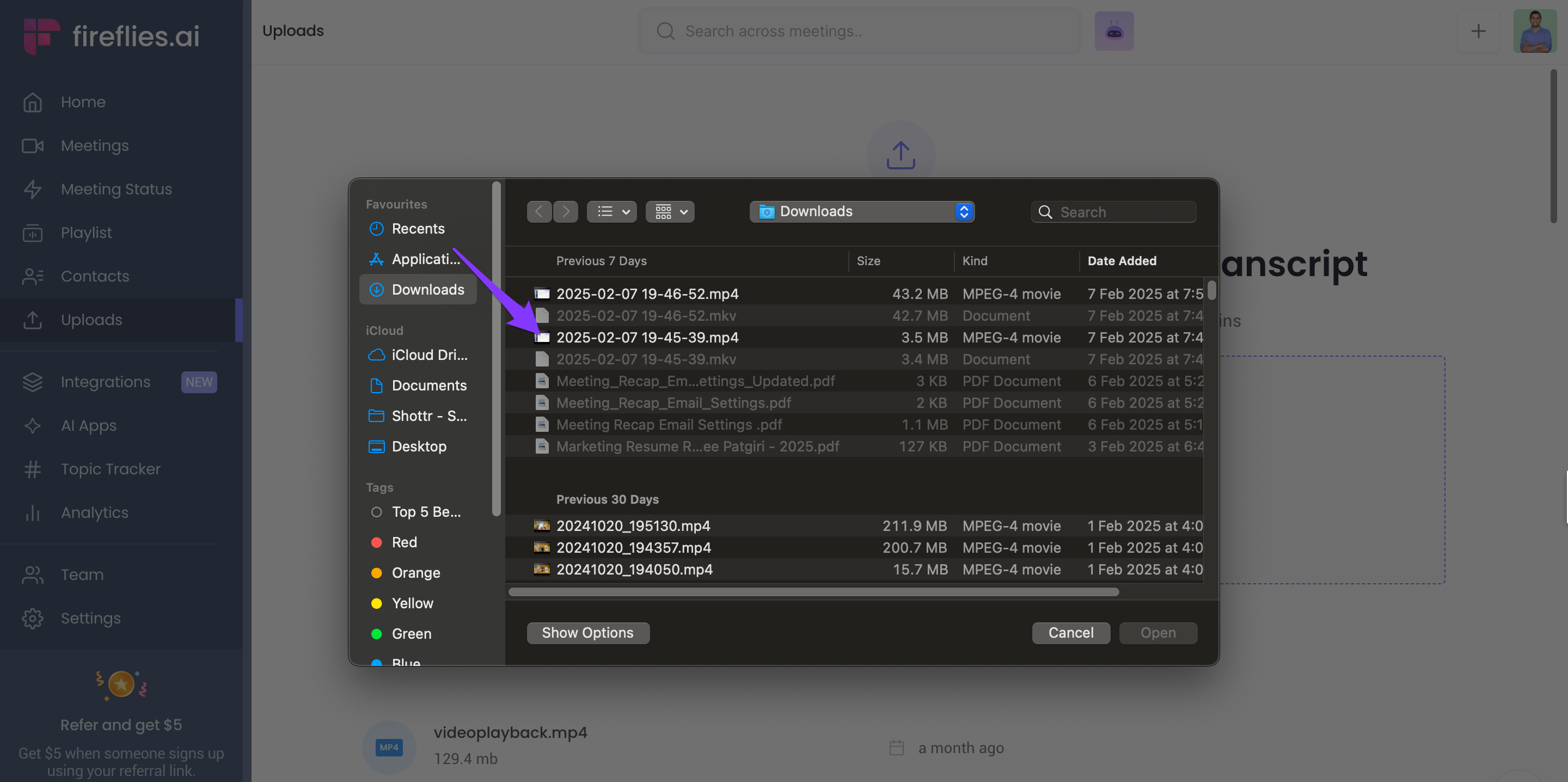Select the Top 5 Be... tag

tap(425, 511)
